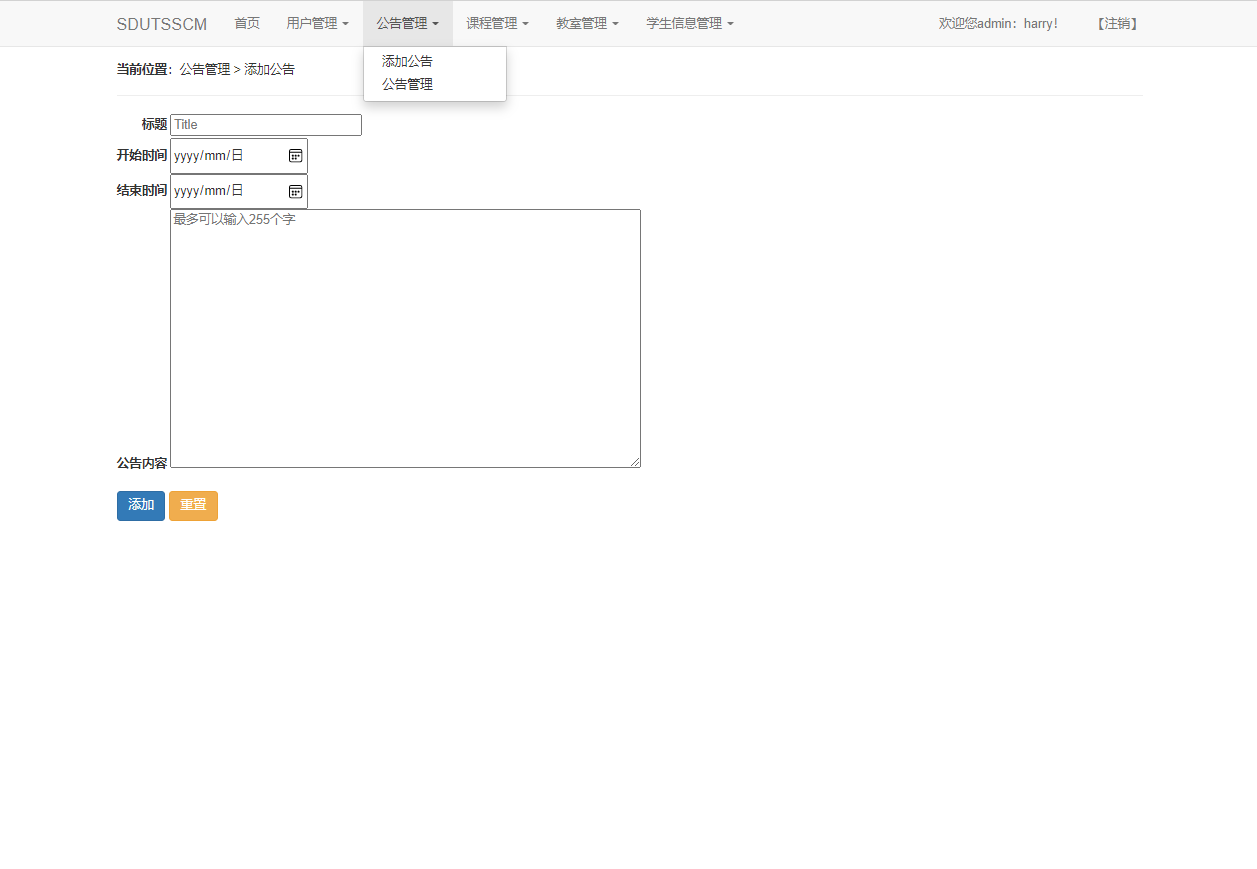Screen dimensions: 1257x869
Task: Click the 教室管理 dropdown caret arrow
Action: (617, 23)
